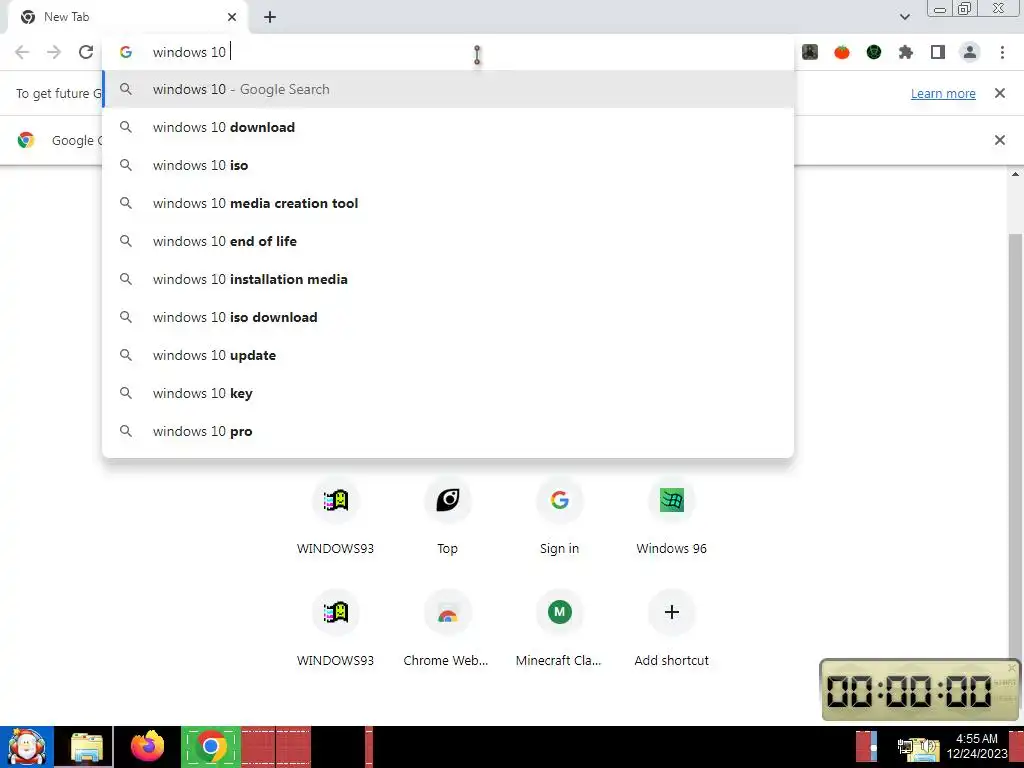Click the scrollbar up arrow
Screen dimensions: 1024x768
click(1015, 174)
